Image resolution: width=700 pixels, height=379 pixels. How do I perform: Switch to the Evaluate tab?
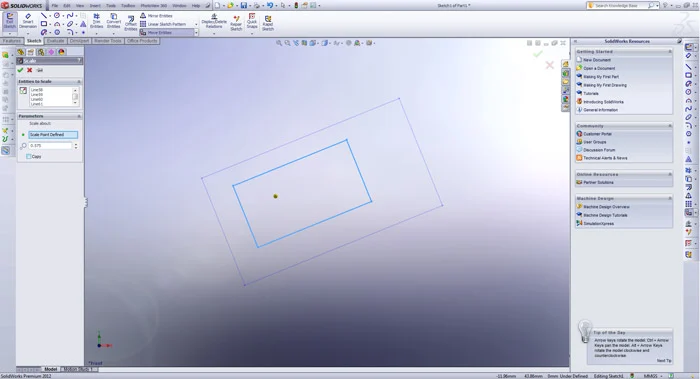click(55, 41)
